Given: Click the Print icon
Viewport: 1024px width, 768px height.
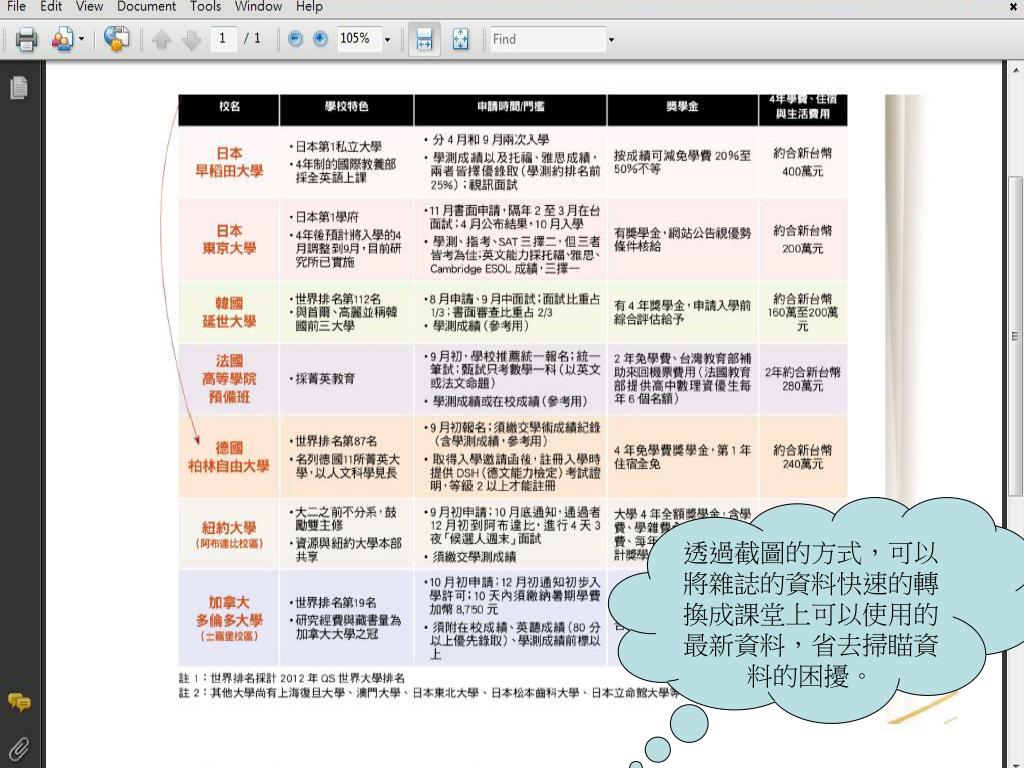Looking at the screenshot, I should coord(26,39).
